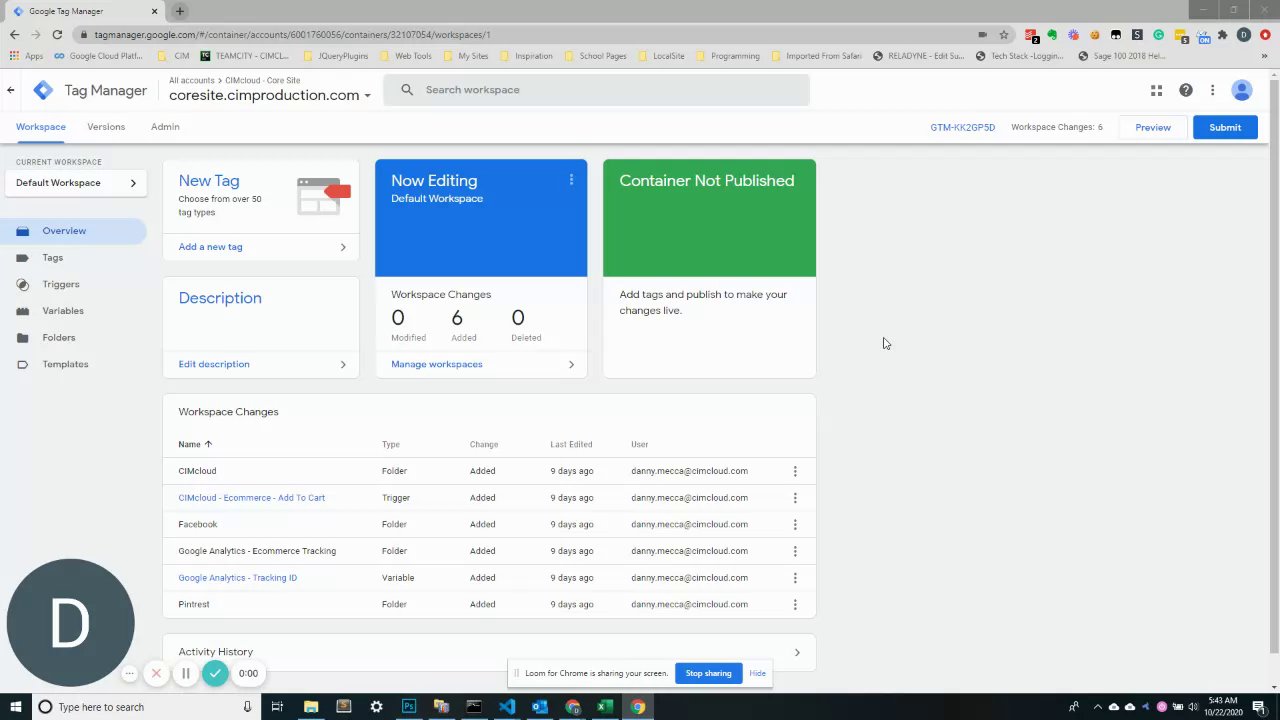Open the Inspiration bookmarks folder
This screenshot has width=1280, height=720.
click(526, 56)
